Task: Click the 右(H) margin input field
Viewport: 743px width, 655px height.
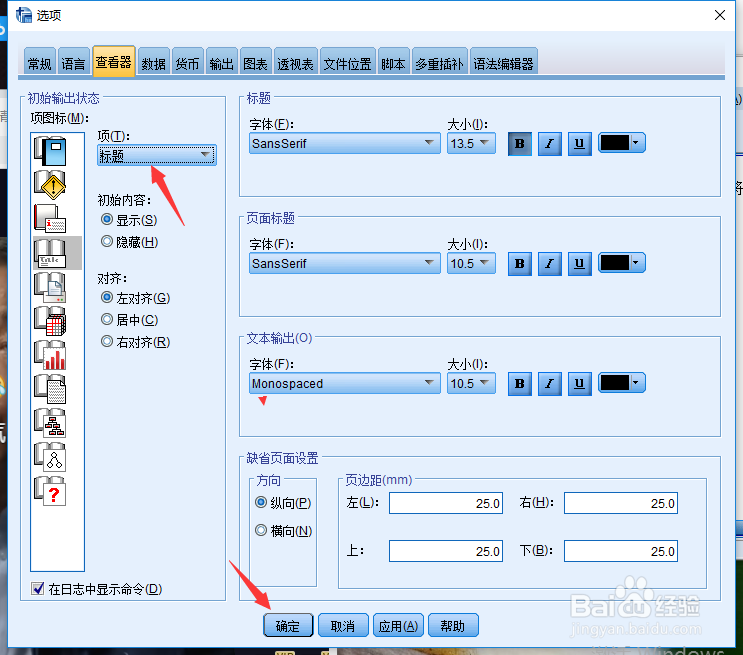Action: 621,503
